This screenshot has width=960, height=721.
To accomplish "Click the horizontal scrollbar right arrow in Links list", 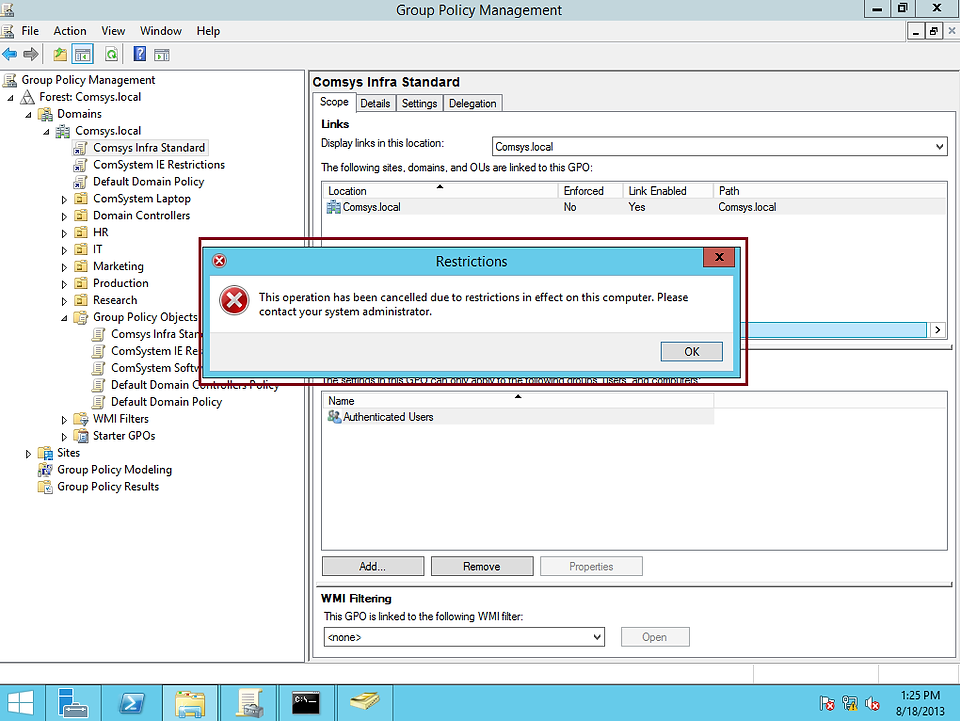I will (x=937, y=330).
